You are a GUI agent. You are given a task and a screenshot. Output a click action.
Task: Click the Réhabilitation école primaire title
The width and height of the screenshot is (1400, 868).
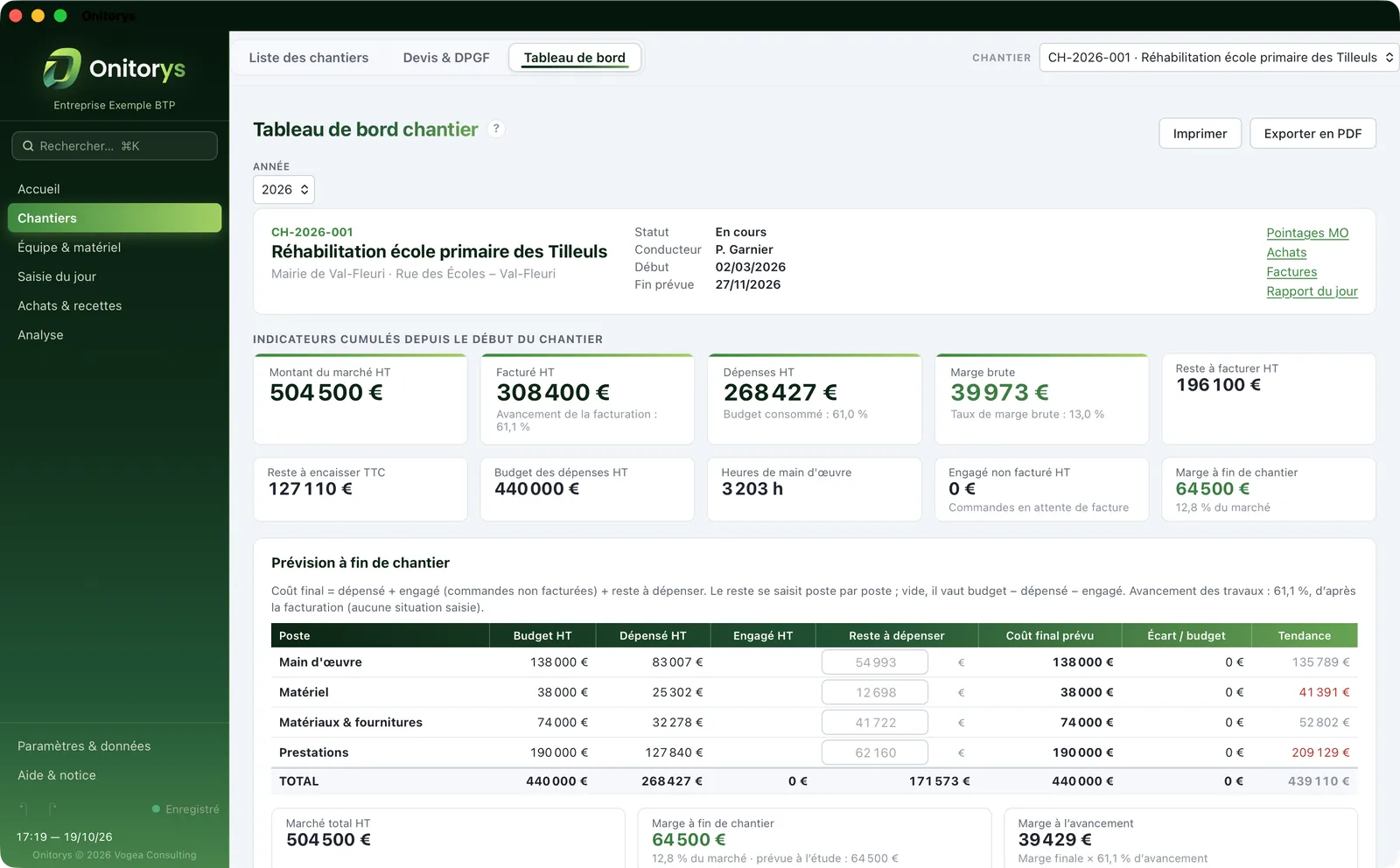point(439,252)
